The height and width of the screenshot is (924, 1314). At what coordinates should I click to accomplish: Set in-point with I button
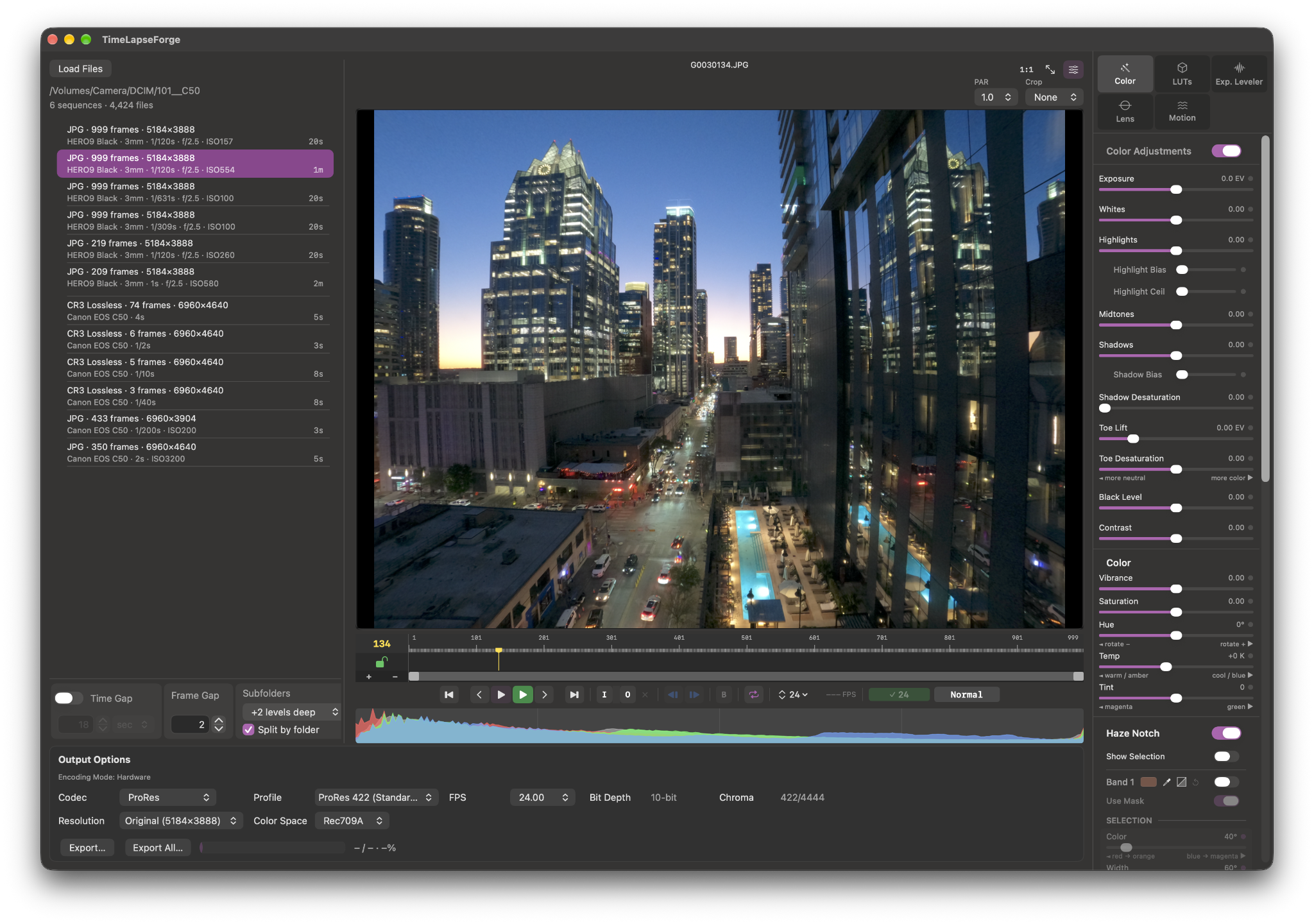coord(604,694)
